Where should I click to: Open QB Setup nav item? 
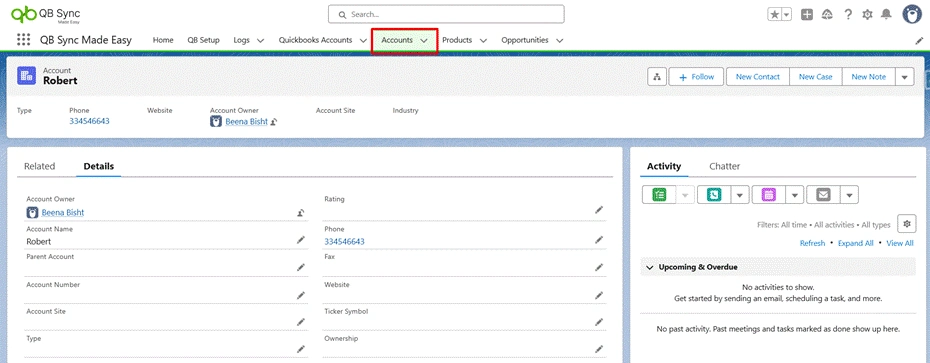click(x=203, y=40)
